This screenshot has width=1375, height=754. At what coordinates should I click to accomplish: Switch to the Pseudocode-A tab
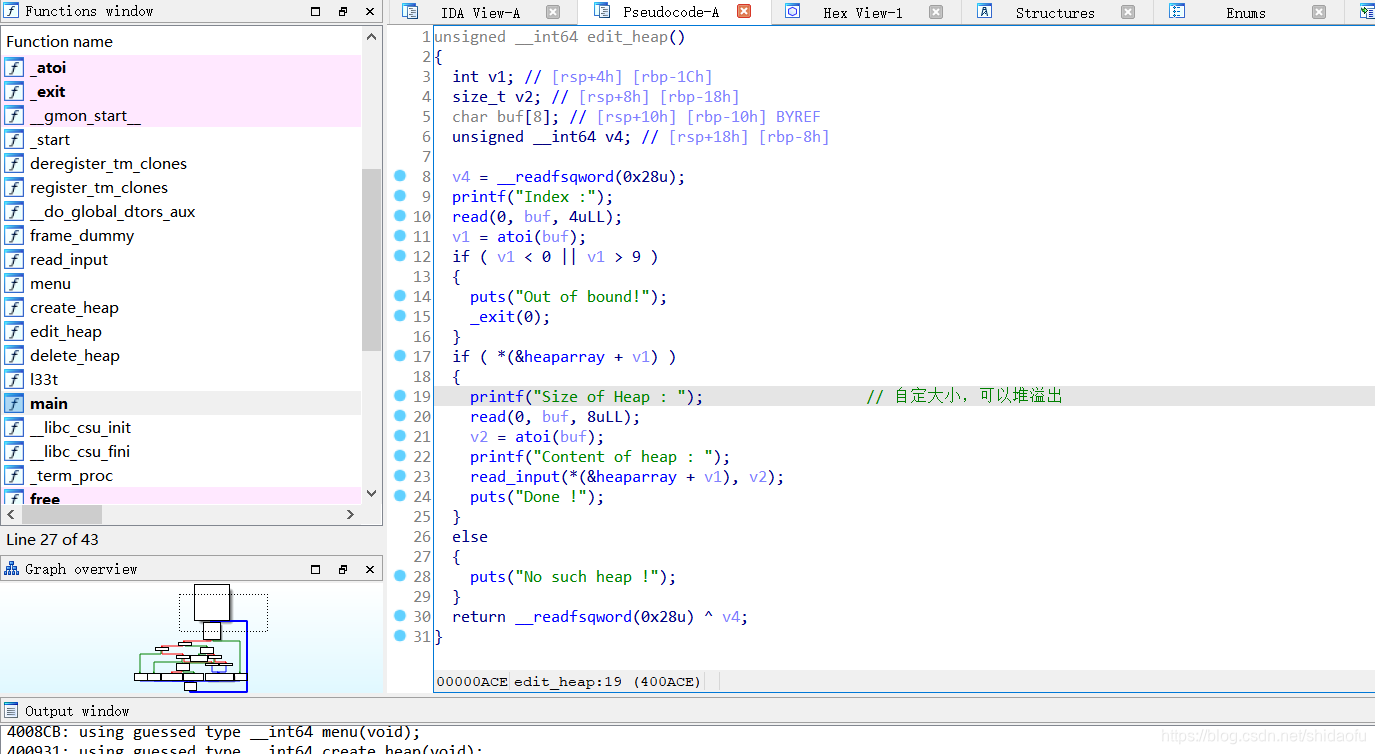pyautogui.click(x=671, y=13)
